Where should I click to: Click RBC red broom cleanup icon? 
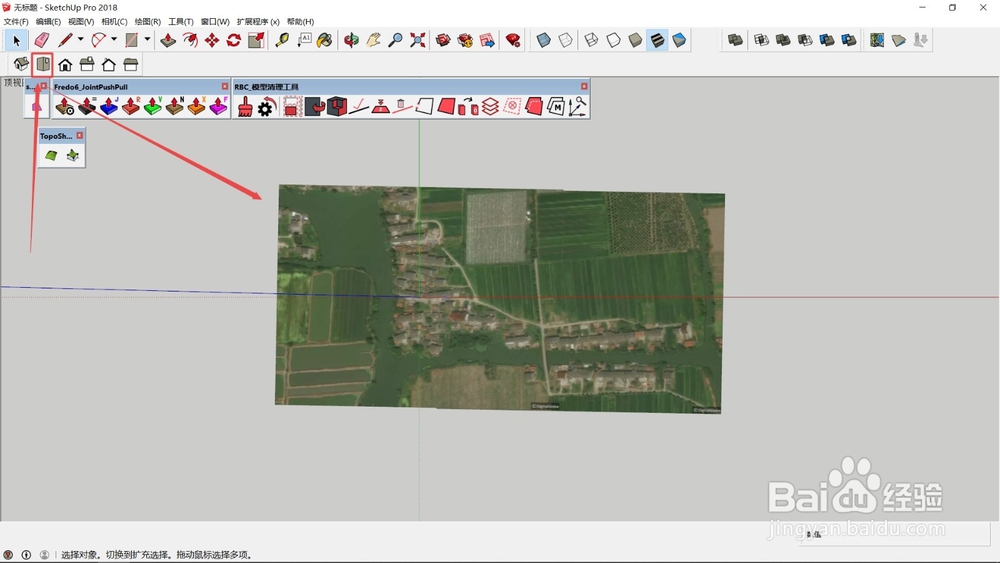pyautogui.click(x=245, y=106)
